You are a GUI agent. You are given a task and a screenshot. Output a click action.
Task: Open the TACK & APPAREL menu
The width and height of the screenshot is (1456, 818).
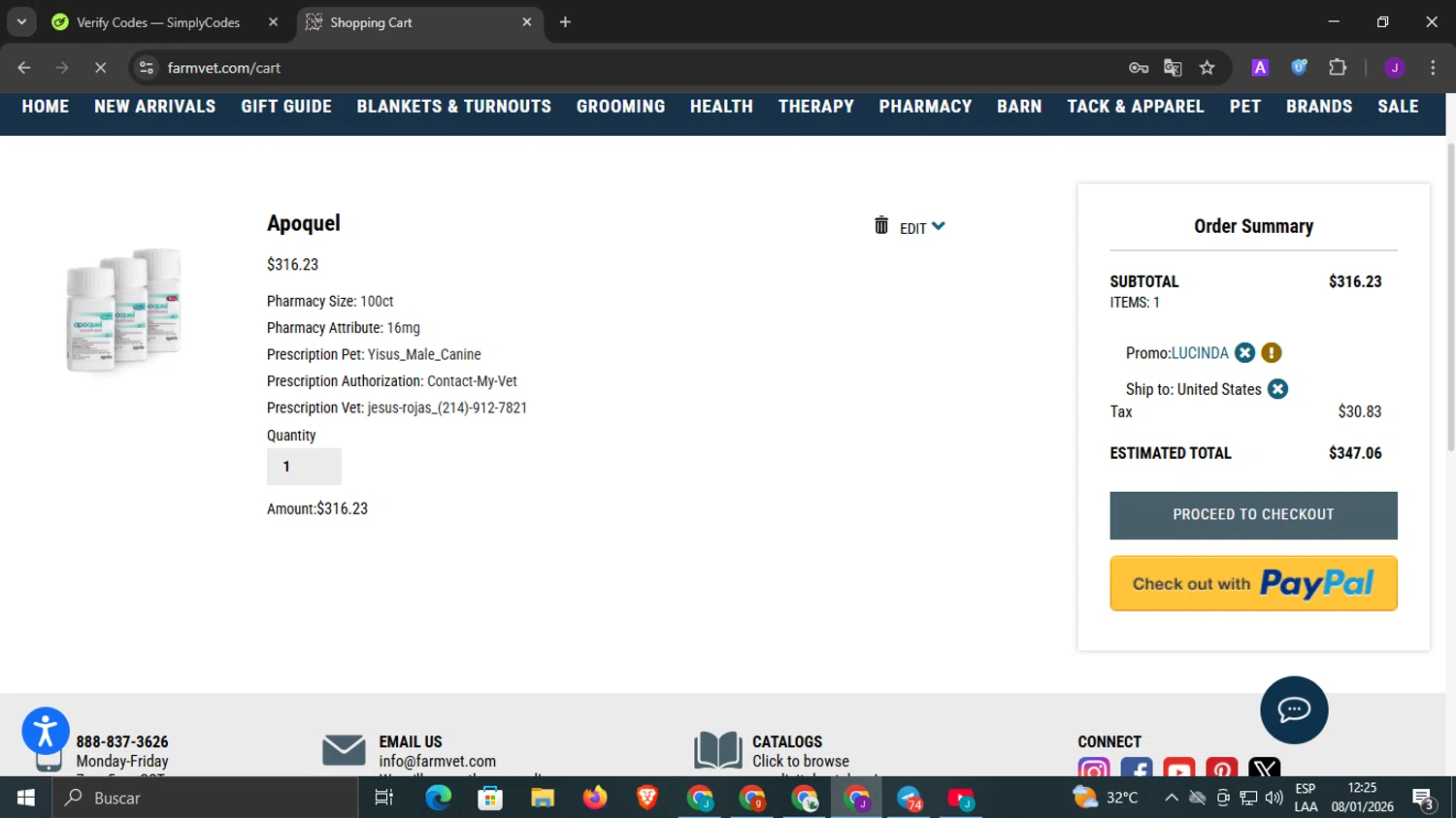(x=1136, y=107)
